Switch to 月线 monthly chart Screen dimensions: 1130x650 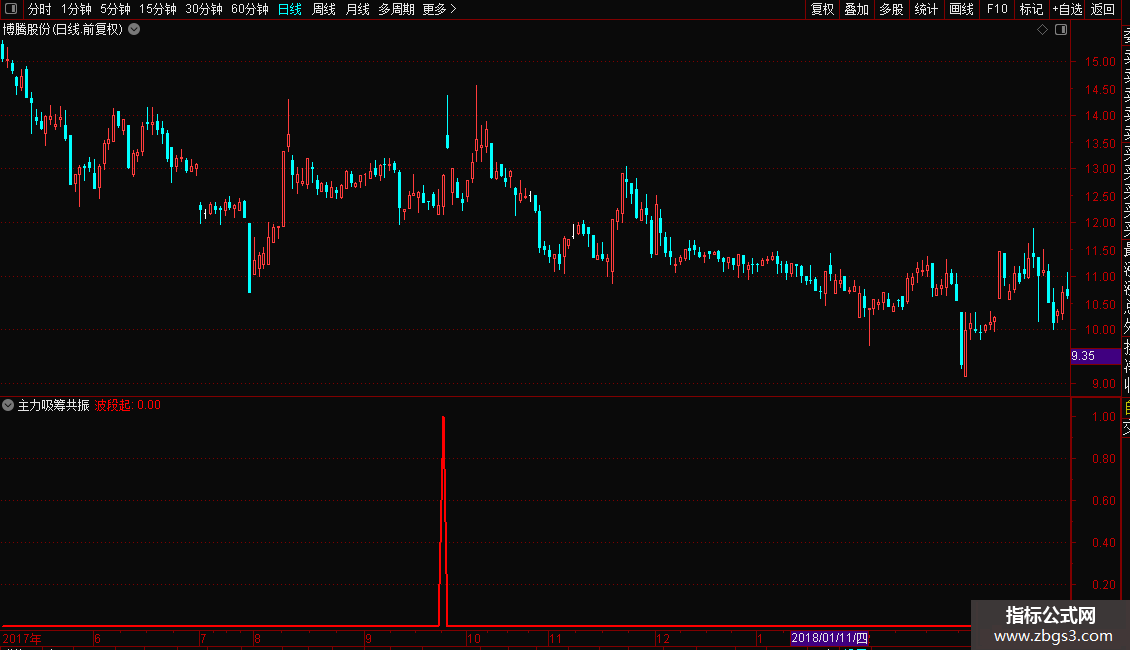[x=357, y=9]
